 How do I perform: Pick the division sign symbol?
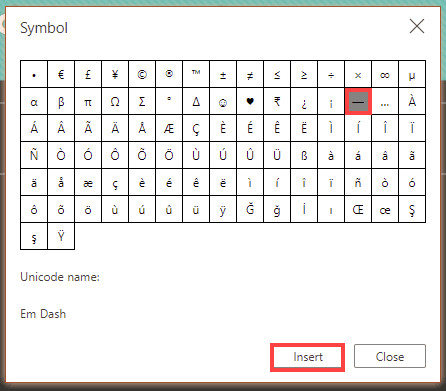point(331,74)
